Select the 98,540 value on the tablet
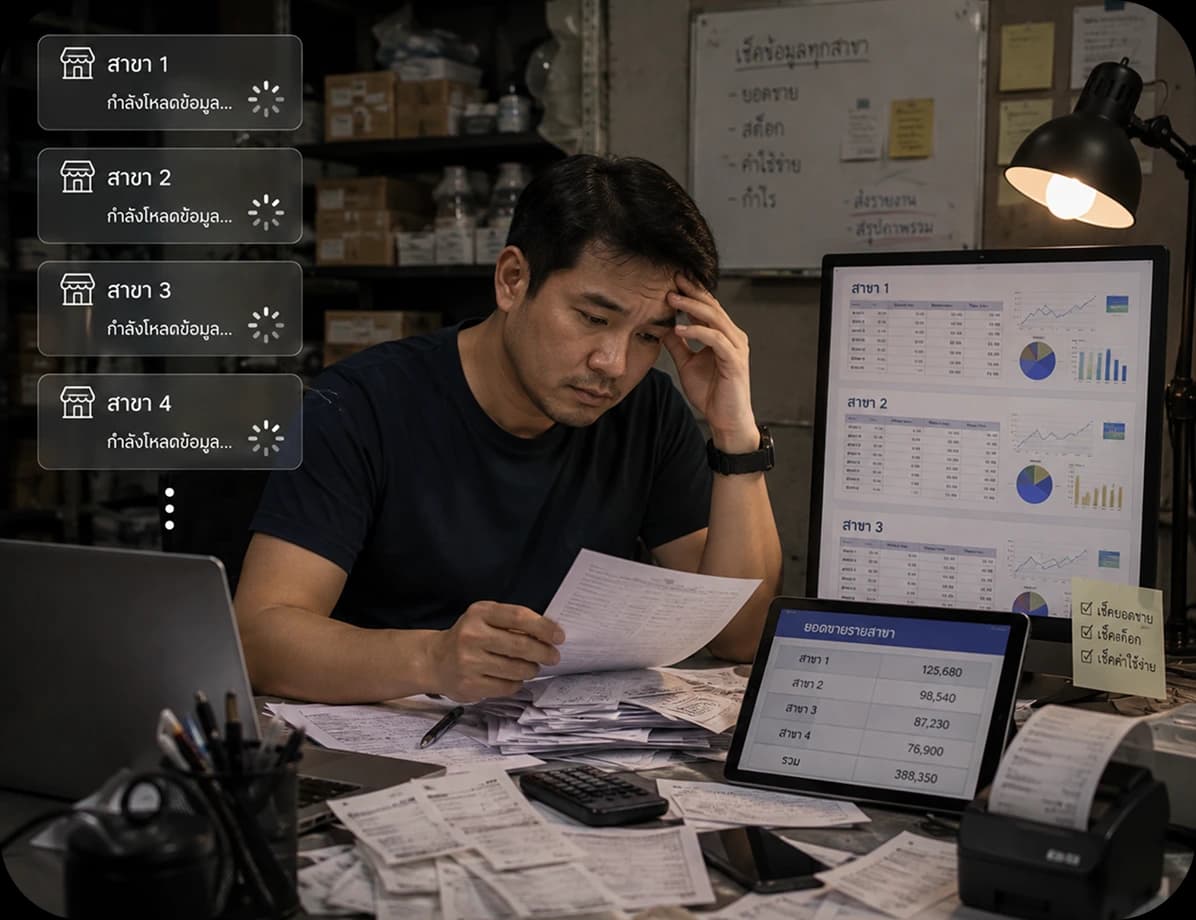Viewport: 1196px width, 920px height. (937, 696)
